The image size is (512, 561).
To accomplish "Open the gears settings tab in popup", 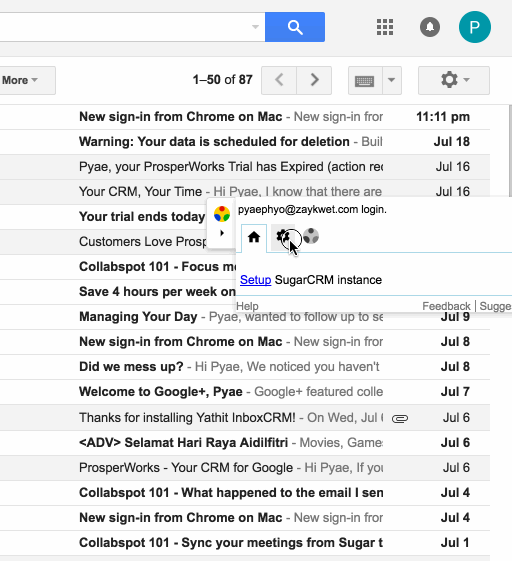I will tap(283, 236).
